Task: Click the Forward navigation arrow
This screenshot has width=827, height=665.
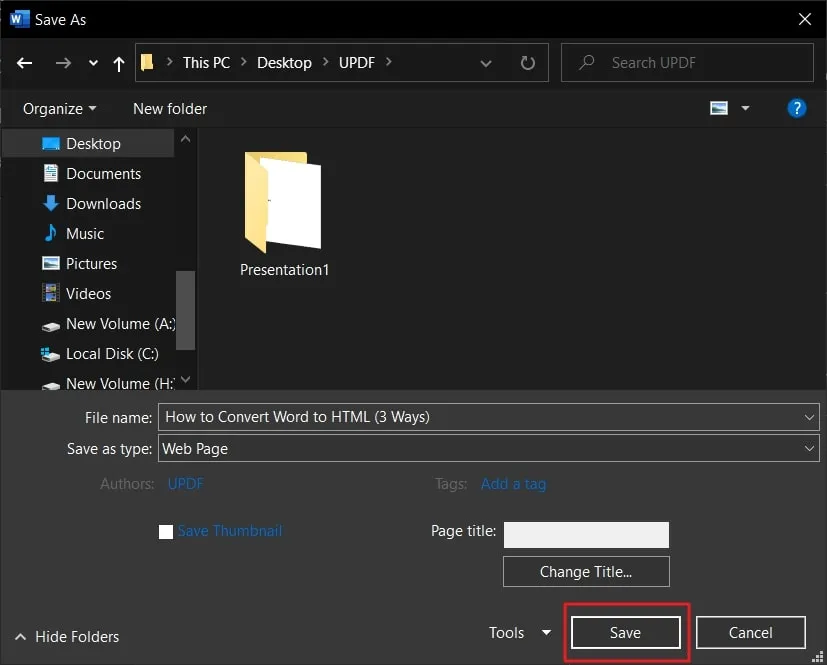Action: (63, 63)
